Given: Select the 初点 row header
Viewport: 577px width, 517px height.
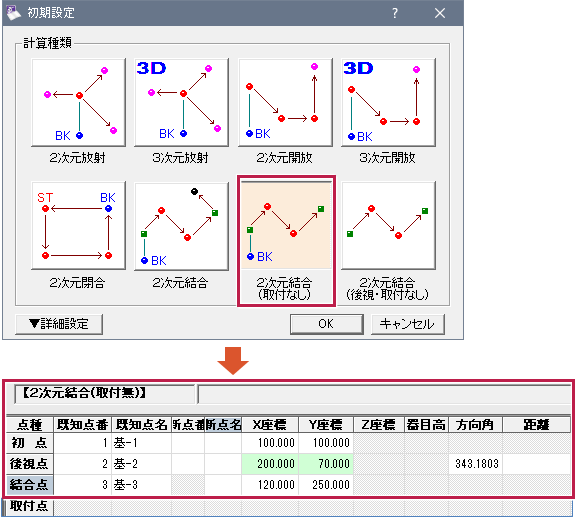Looking at the screenshot, I should [x=30, y=443].
